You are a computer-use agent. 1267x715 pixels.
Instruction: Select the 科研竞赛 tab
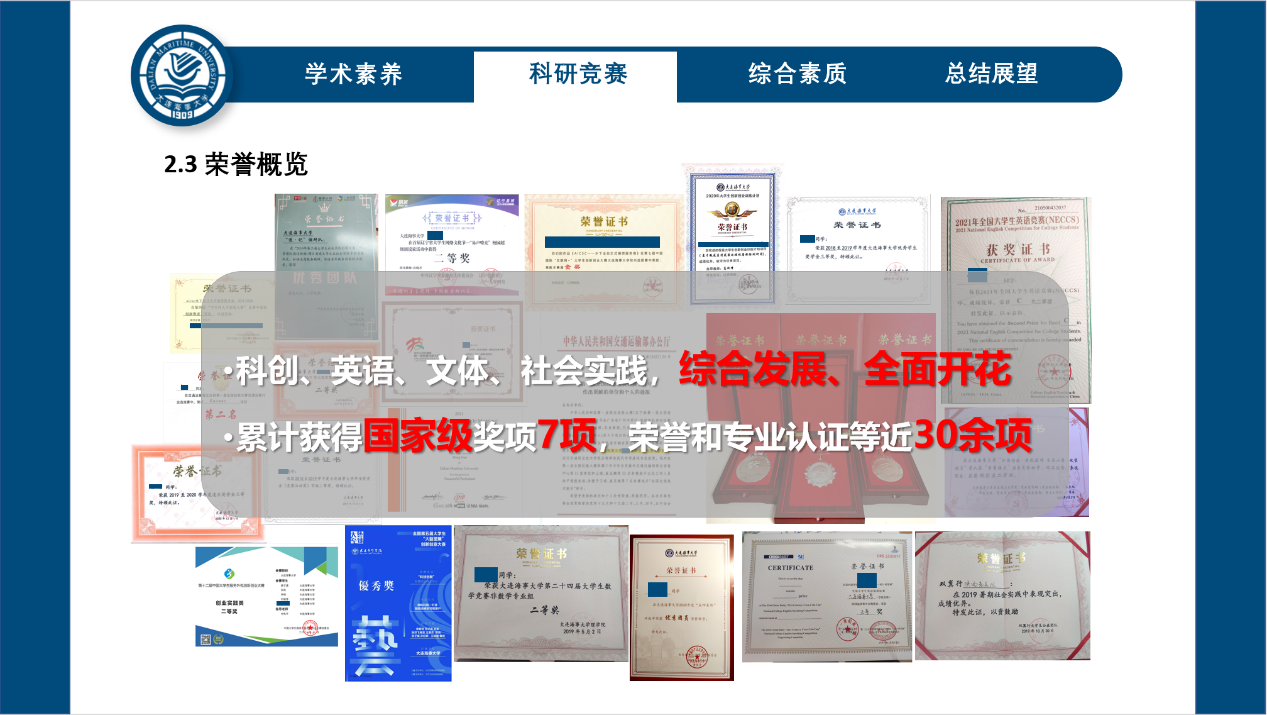[x=578, y=74]
